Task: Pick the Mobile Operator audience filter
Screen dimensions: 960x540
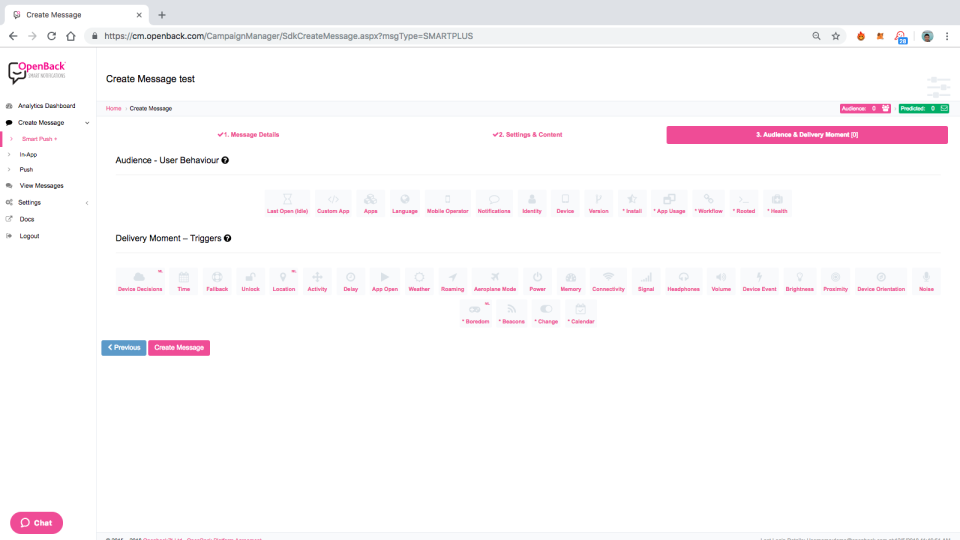Action: (448, 203)
